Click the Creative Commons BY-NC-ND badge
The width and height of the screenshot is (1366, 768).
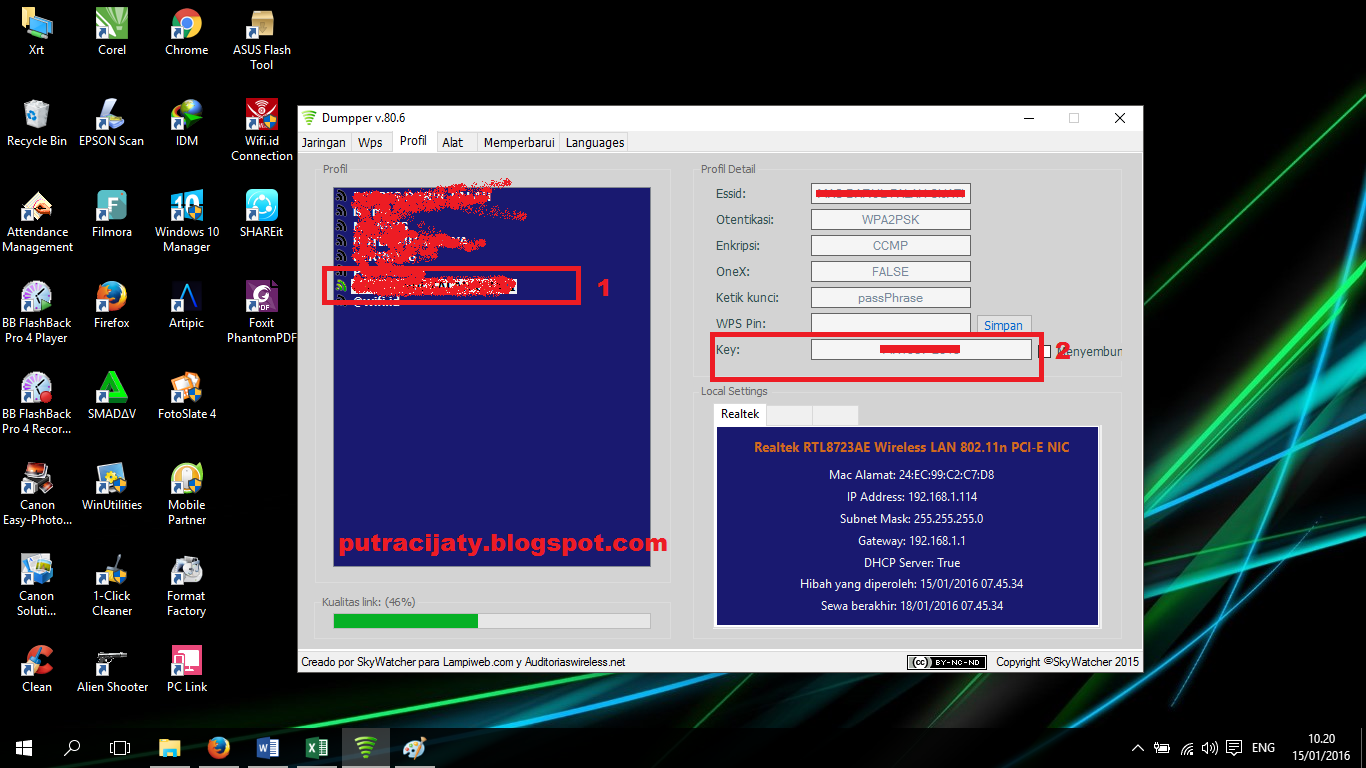tap(947, 662)
